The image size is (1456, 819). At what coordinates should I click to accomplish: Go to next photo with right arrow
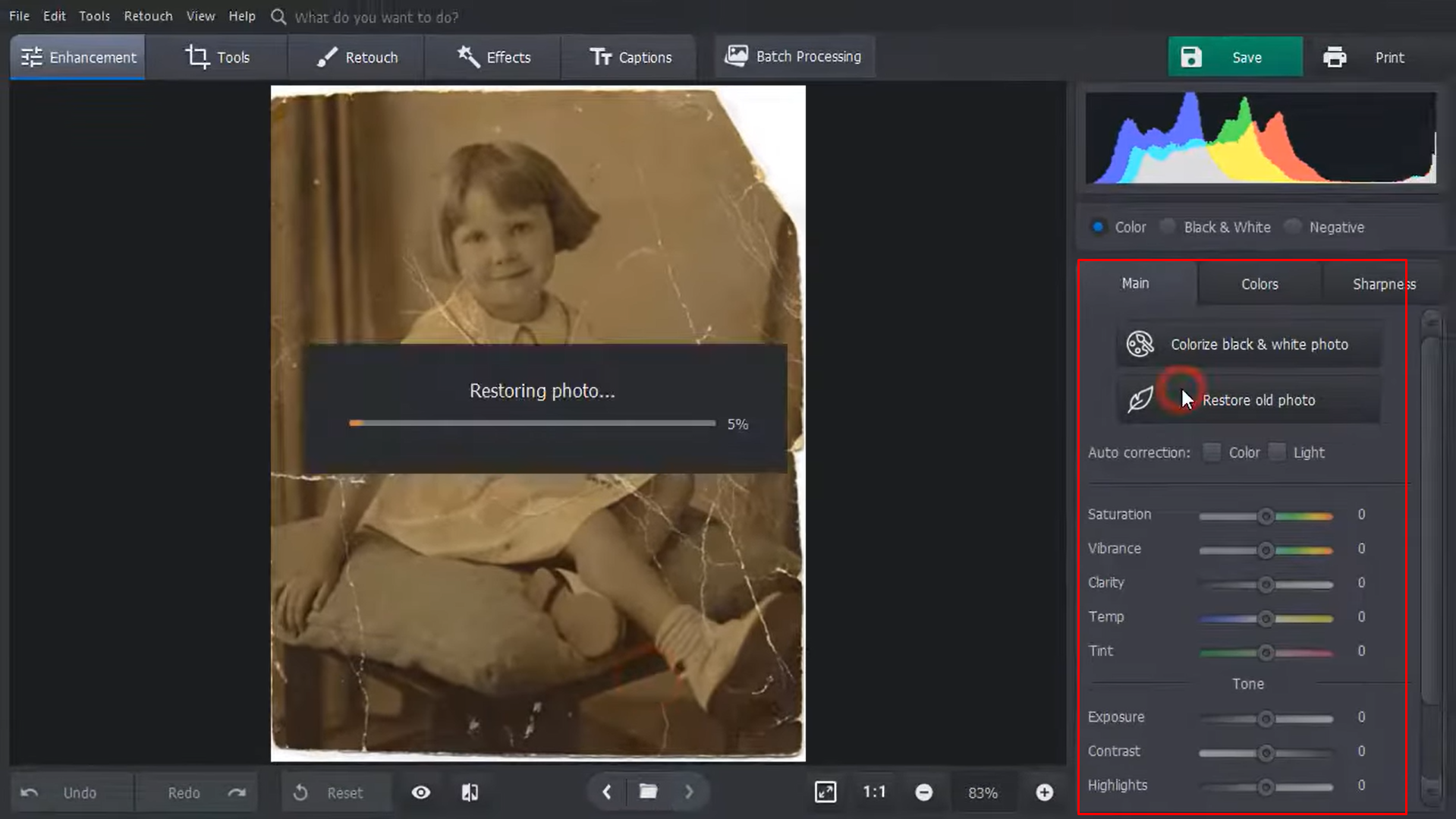[x=690, y=792]
